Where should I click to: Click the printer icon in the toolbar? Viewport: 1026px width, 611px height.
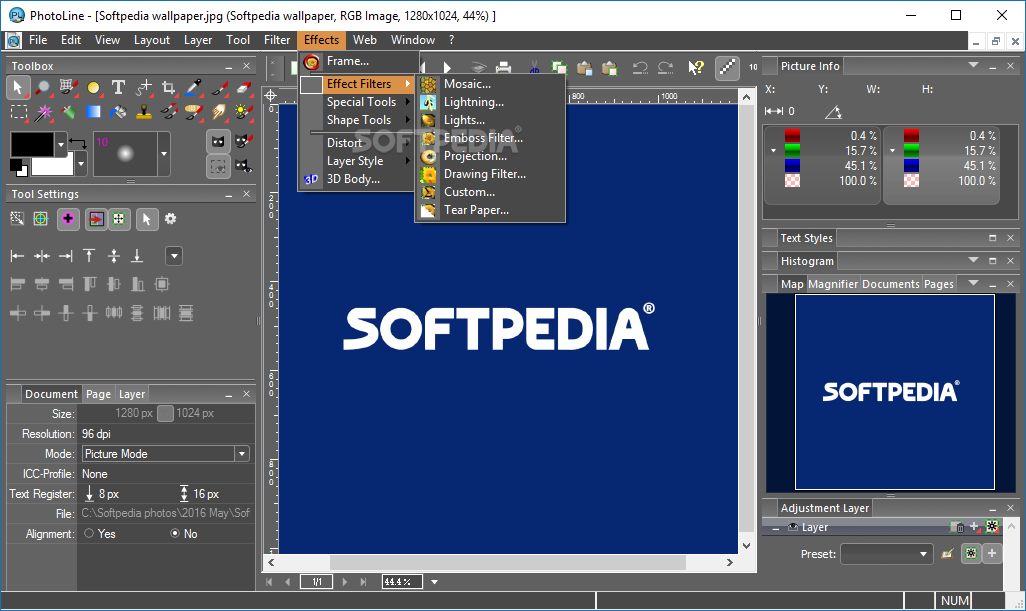pyautogui.click(x=503, y=67)
